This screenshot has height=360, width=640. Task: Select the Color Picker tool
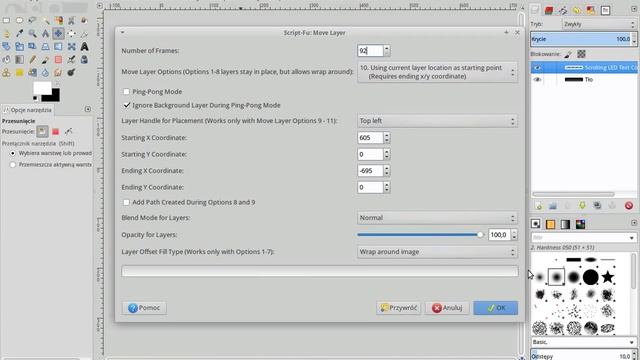[20, 33]
